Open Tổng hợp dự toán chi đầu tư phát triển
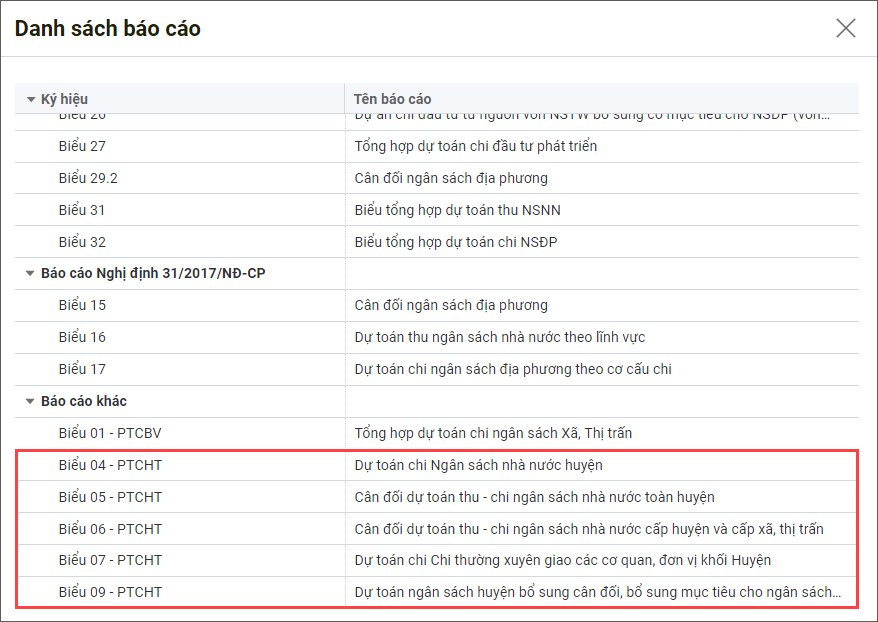The width and height of the screenshot is (878, 622). (475, 146)
